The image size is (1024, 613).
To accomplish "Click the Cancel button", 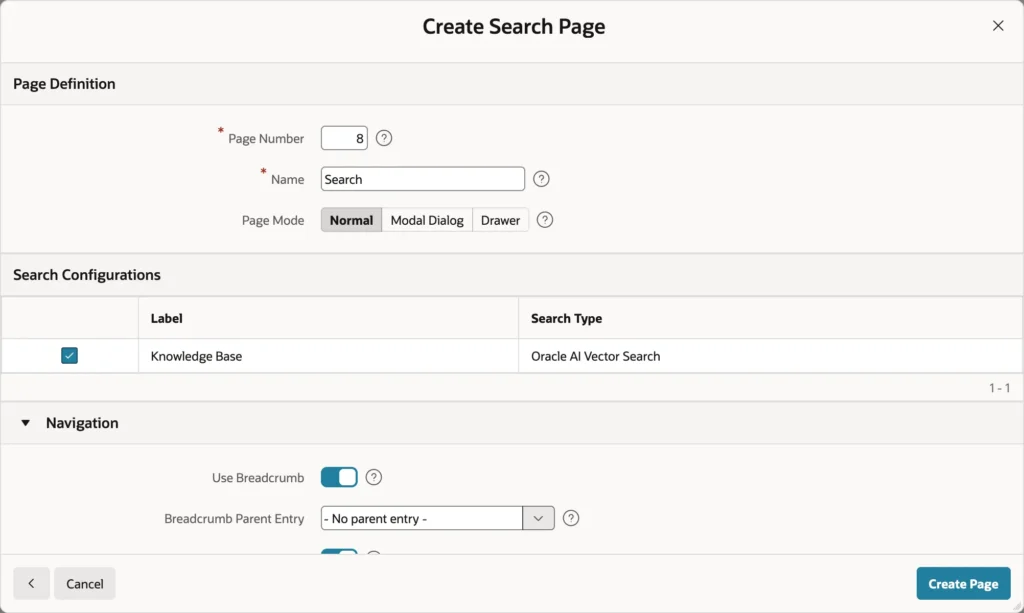I will tap(85, 583).
